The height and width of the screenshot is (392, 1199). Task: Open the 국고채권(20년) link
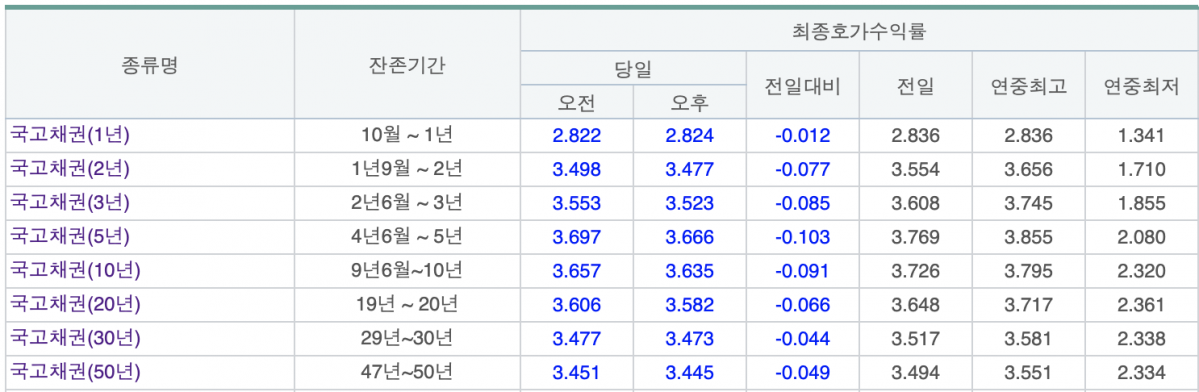coord(75,305)
